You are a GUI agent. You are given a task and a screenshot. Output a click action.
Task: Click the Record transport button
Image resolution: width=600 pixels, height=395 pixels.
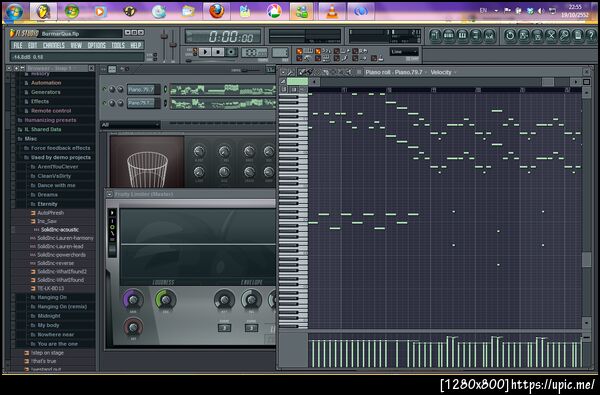coord(231,52)
